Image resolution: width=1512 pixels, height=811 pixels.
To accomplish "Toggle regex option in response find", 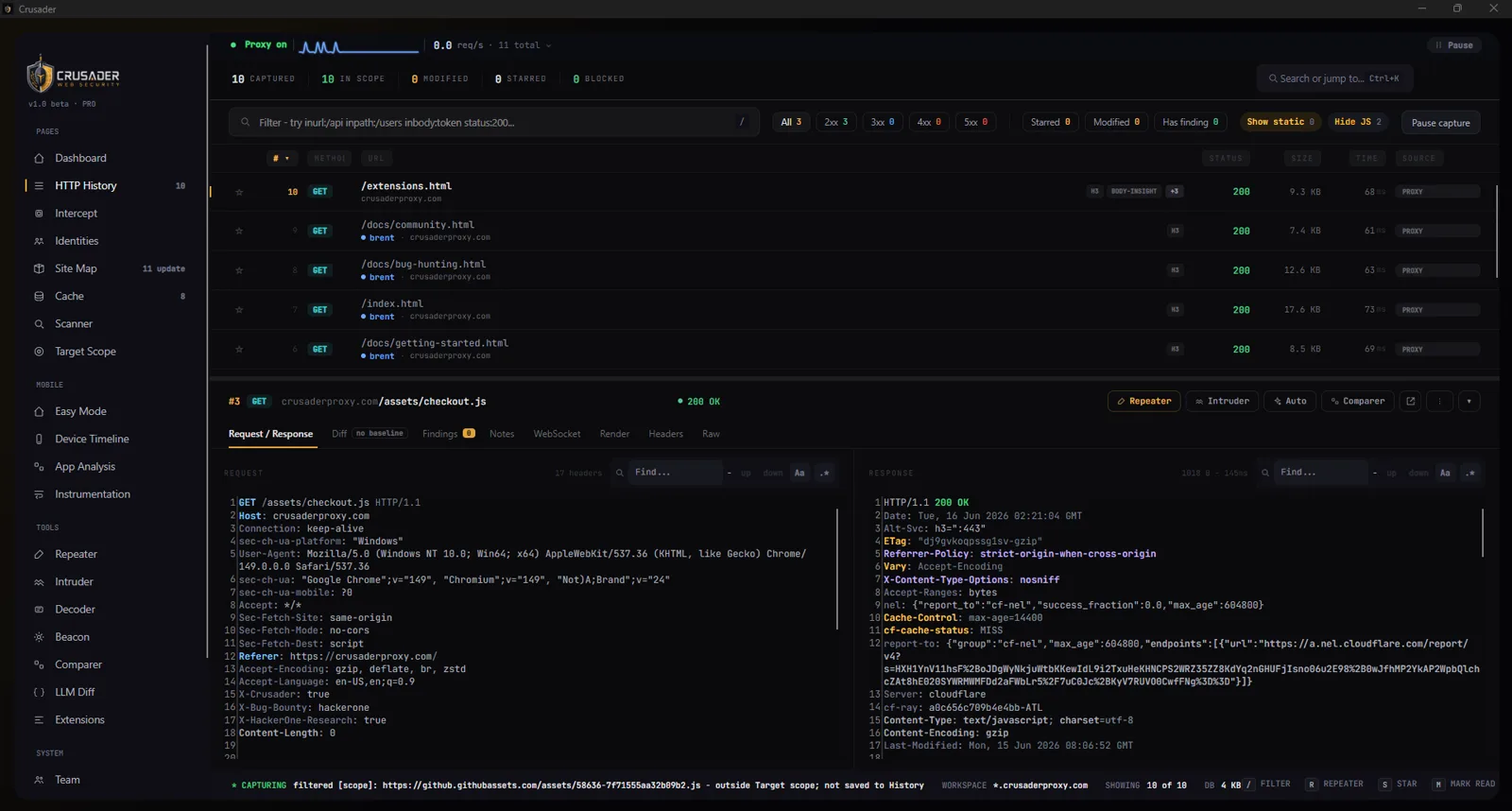I will pos(1470,473).
